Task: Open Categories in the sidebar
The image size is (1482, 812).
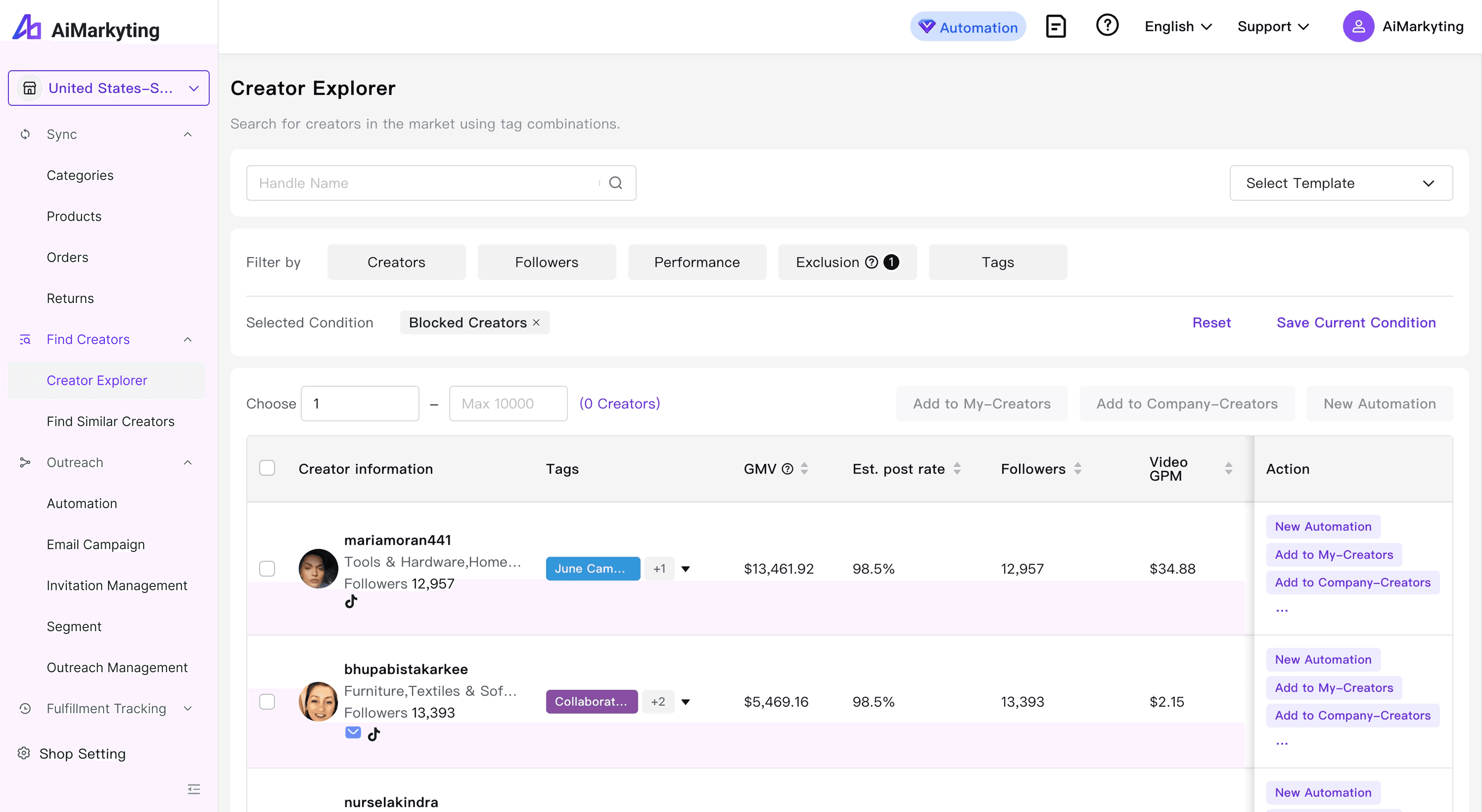Action: (80, 175)
